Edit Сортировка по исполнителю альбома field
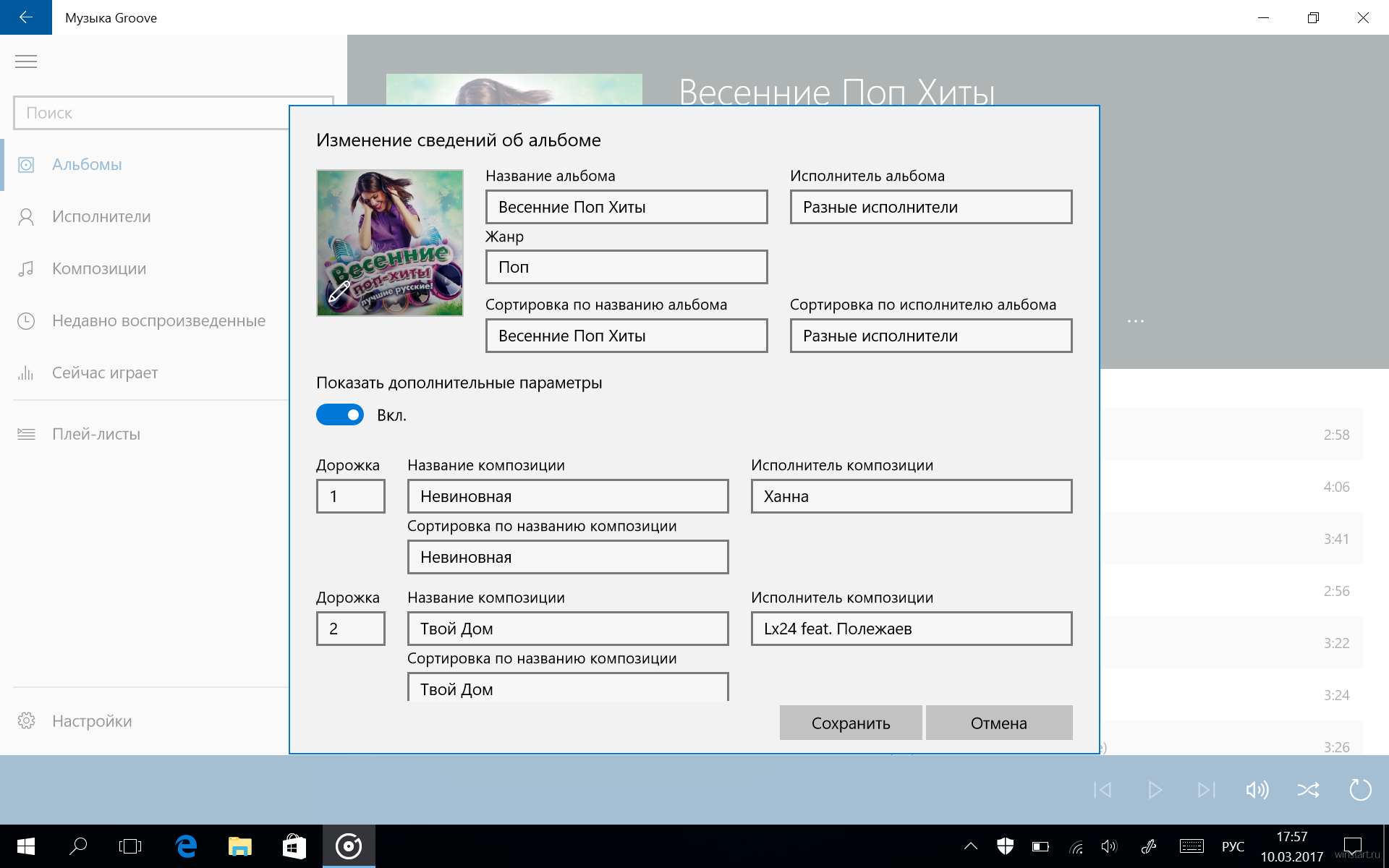Screen dimensions: 1389x868 931,336
